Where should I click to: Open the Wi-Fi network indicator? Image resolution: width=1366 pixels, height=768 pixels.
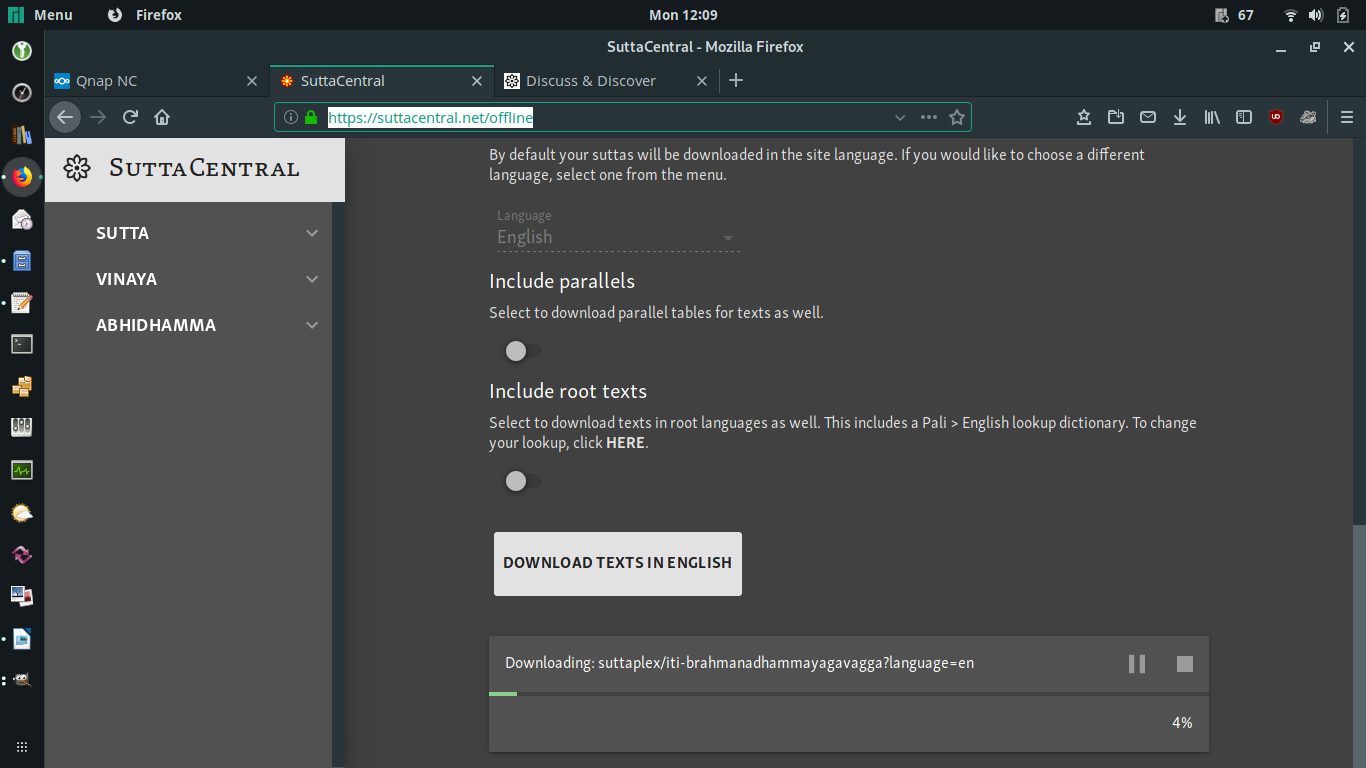(1291, 15)
